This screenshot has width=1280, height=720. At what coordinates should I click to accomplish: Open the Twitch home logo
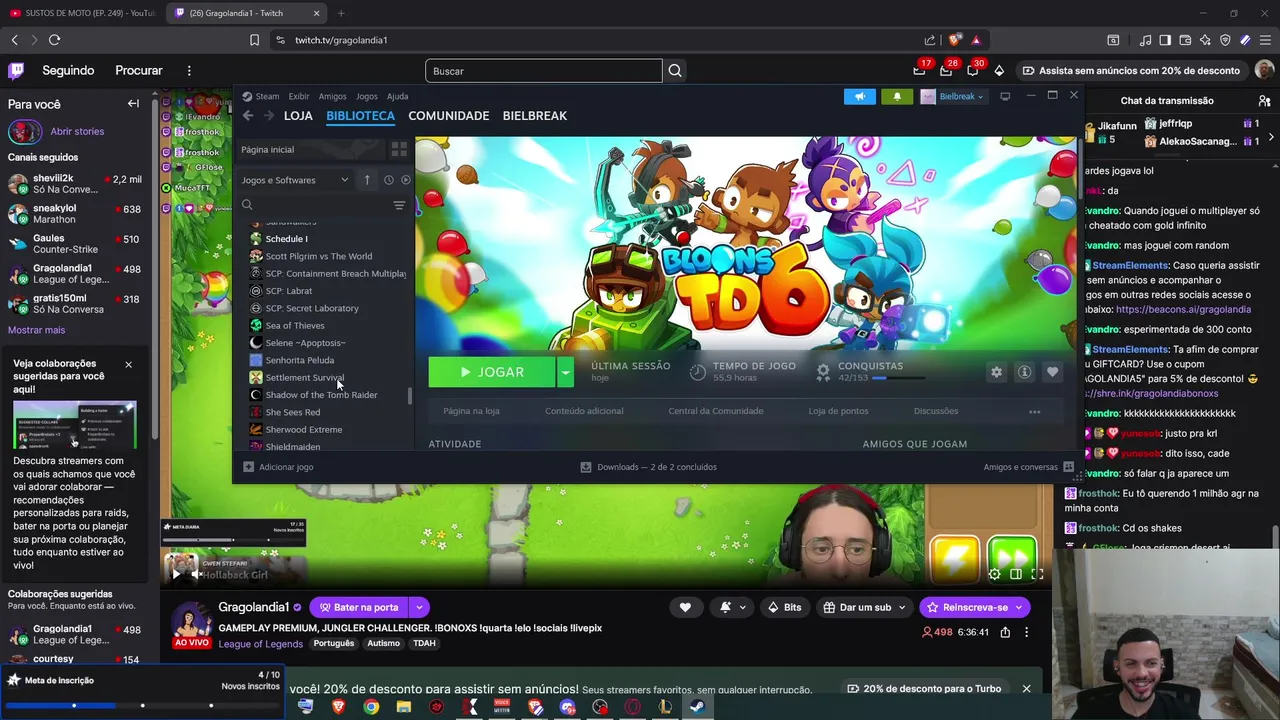click(16, 70)
